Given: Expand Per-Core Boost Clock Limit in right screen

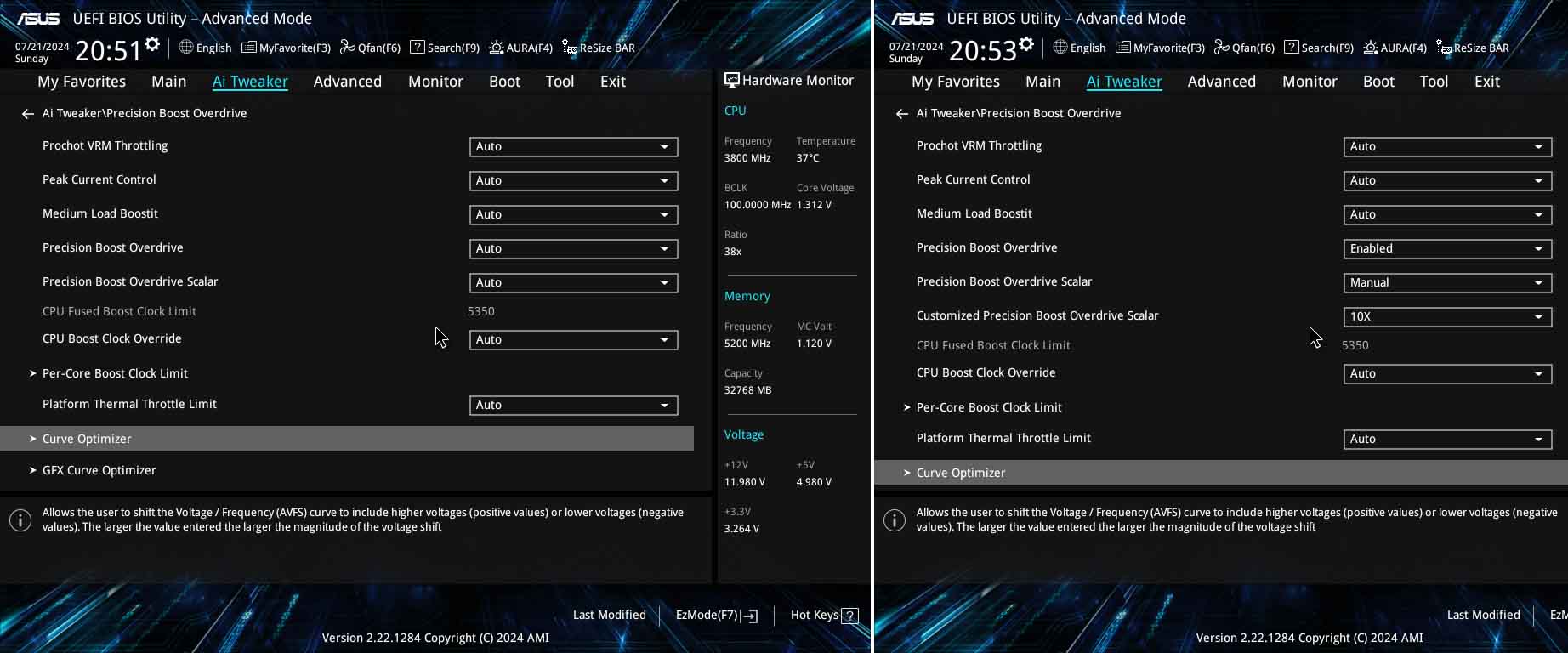Looking at the screenshot, I should tap(983, 407).
